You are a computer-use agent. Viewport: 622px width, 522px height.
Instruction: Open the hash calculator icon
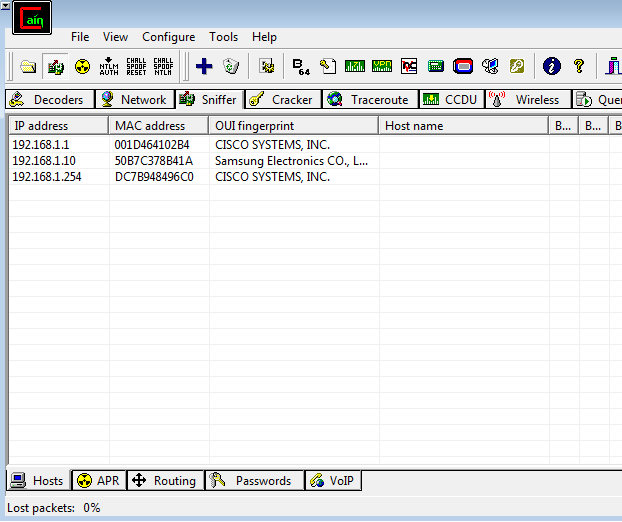pos(436,66)
